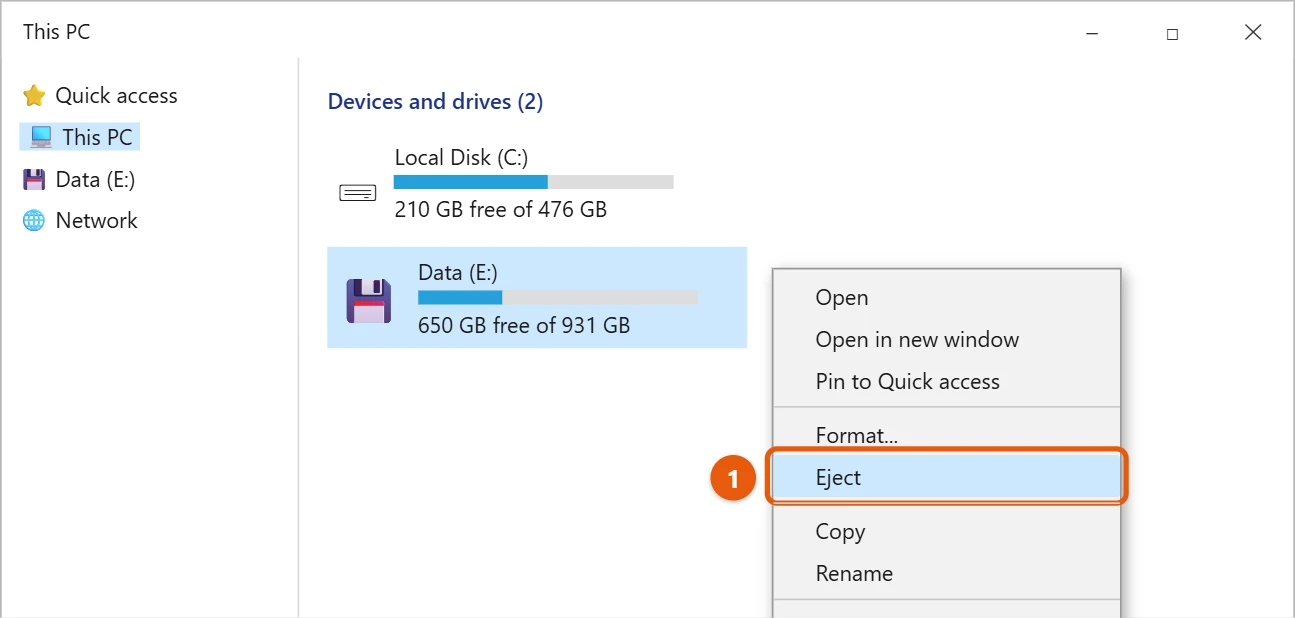Click the '650 GB free of 931 GB' text
The image size is (1295, 618).
pos(524,326)
